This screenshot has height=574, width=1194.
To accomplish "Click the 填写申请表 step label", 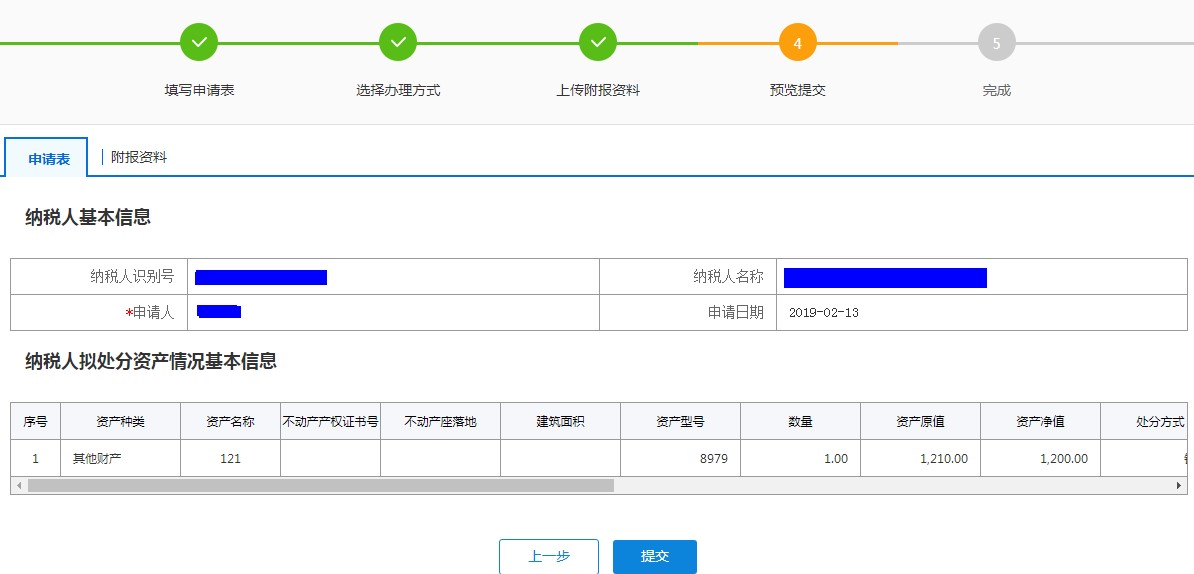I will pos(199,90).
